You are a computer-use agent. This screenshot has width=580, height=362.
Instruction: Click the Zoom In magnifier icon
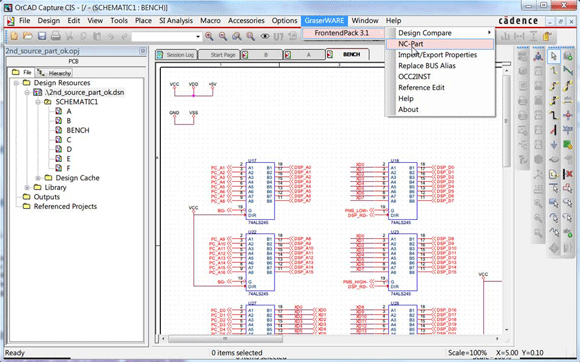coord(209,36)
